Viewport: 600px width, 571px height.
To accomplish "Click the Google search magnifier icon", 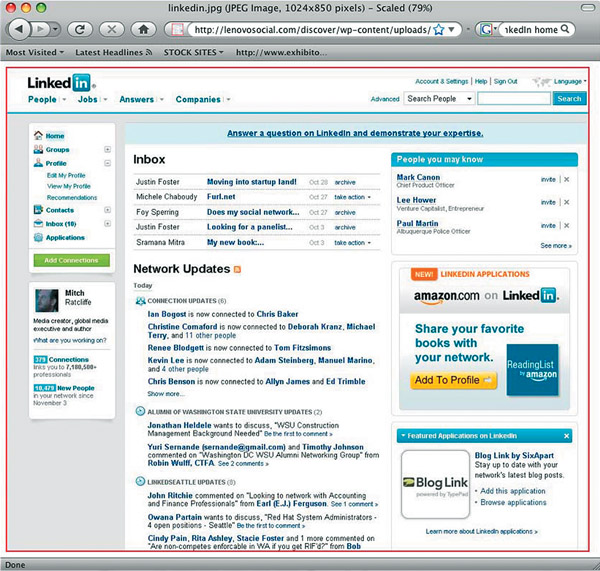I will click(x=565, y=29).
